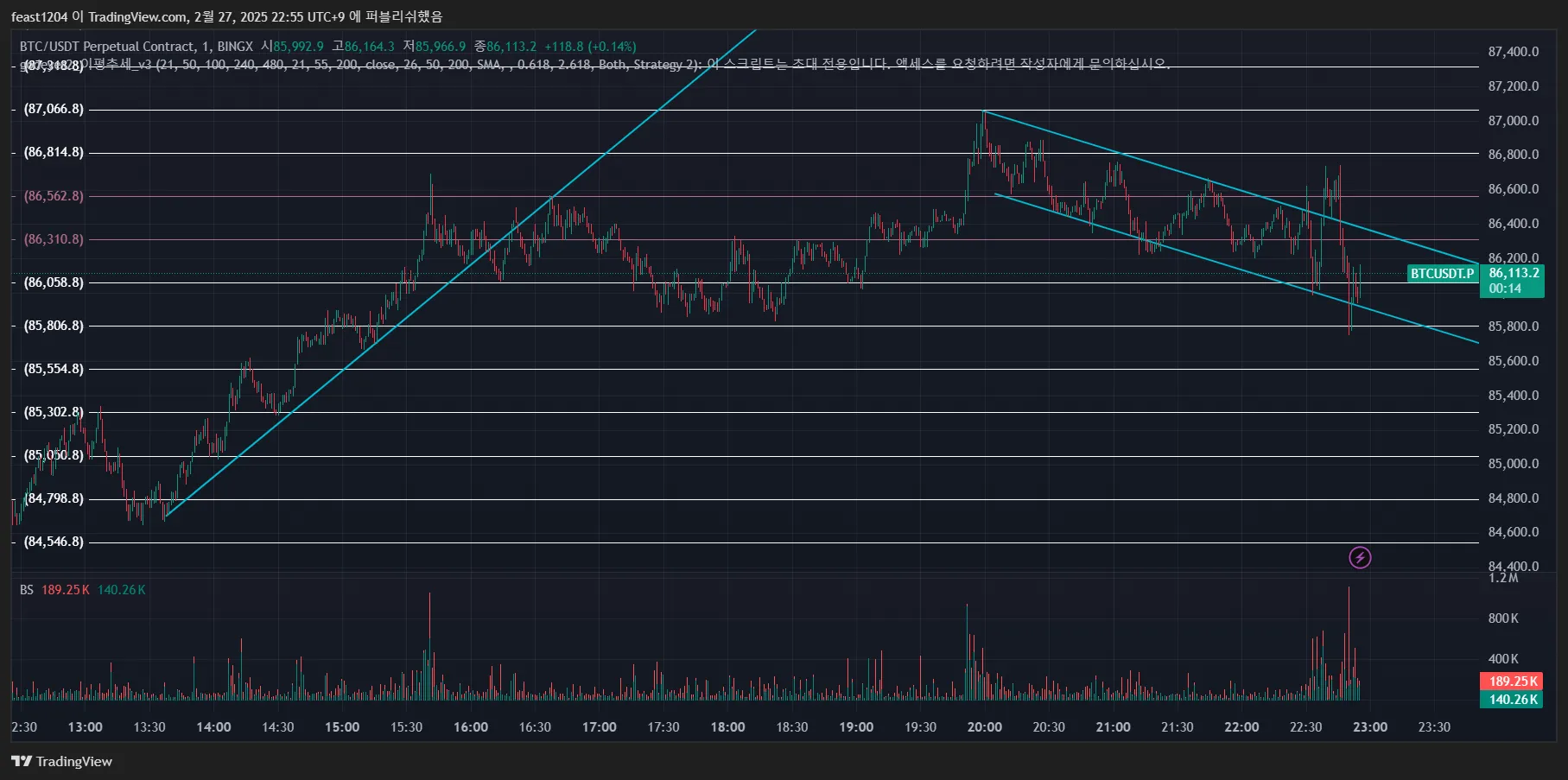Click the 14:00 time axis label
The width and height of the screenshot is (1568, 780).
[213, 727]
